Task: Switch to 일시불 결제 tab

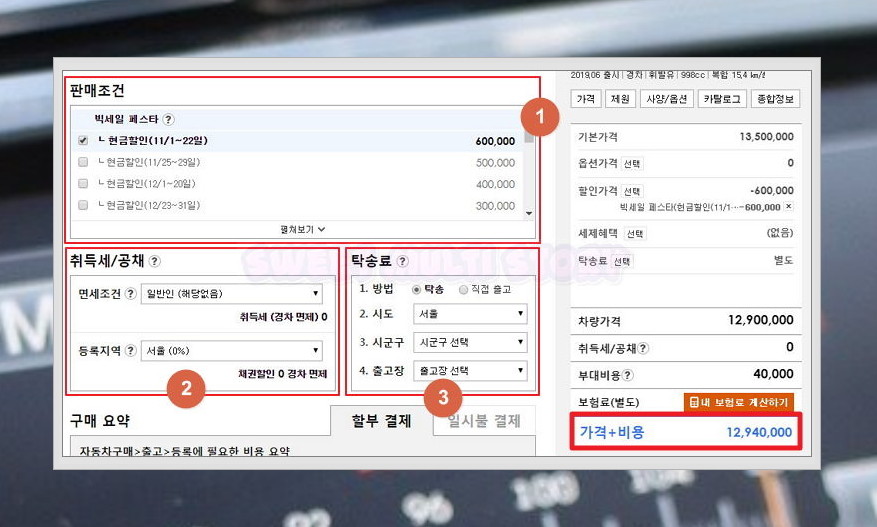Action: tap(484, 421)
